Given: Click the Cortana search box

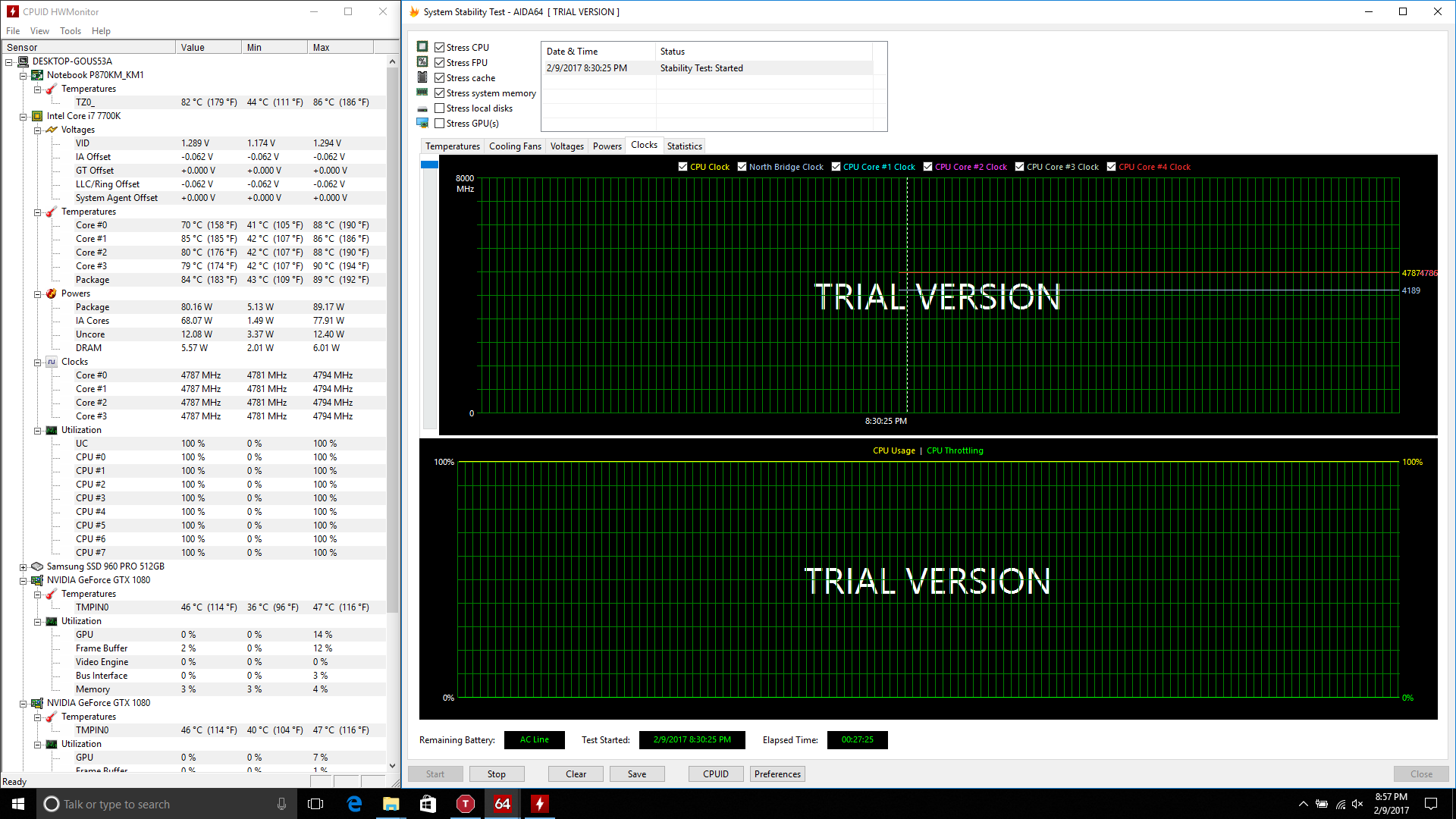Looking at the screenshot, I should [x=166, y=804].
